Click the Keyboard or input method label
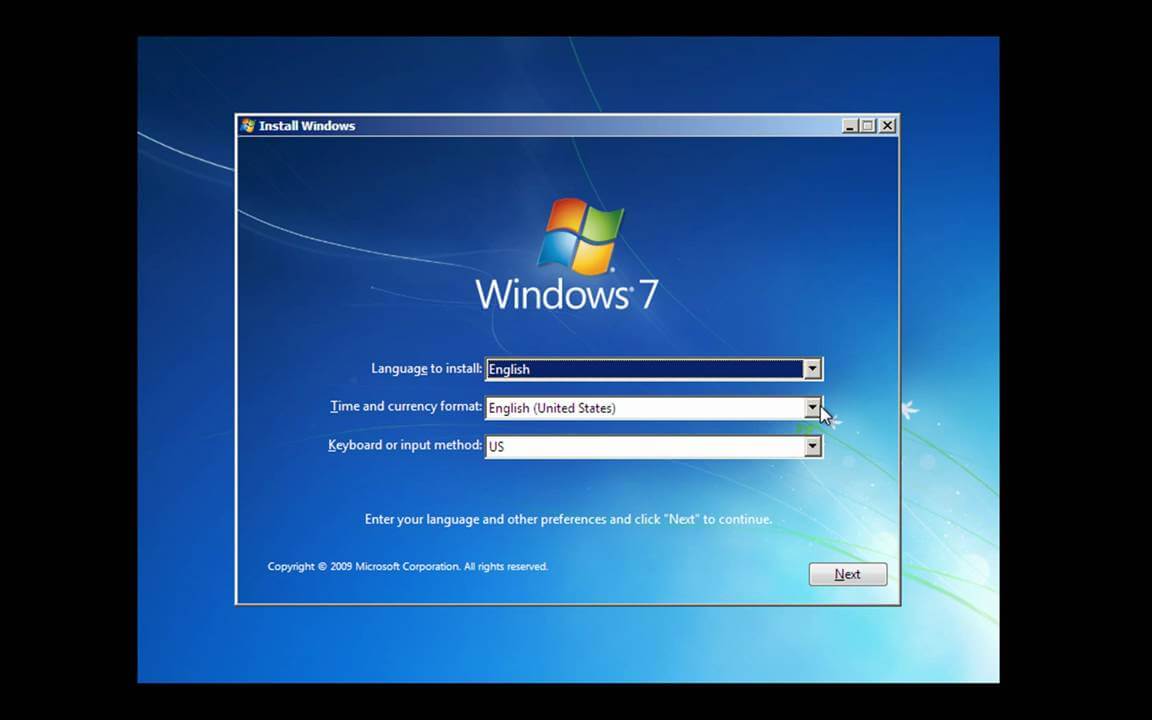 tap(404, 445)
